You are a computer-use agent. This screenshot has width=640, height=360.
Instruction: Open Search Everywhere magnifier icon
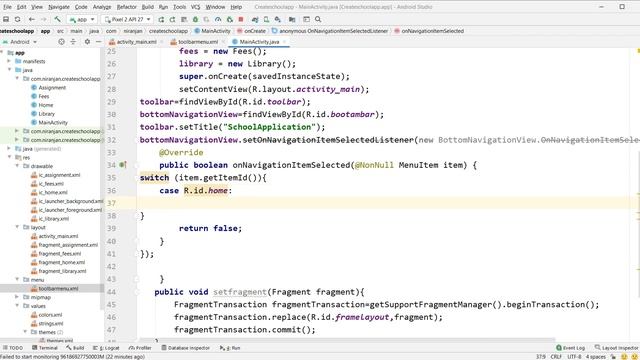coord(318,19)
